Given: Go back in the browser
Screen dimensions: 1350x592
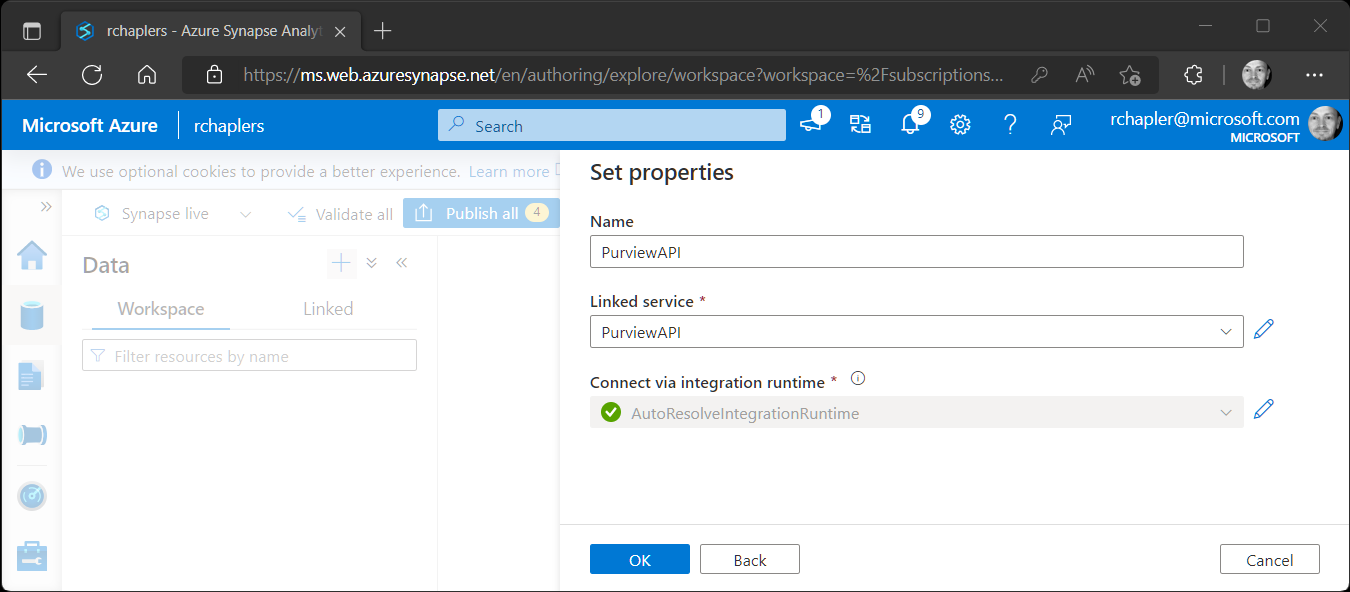Looking at the screenshot, I should [37, 75].
